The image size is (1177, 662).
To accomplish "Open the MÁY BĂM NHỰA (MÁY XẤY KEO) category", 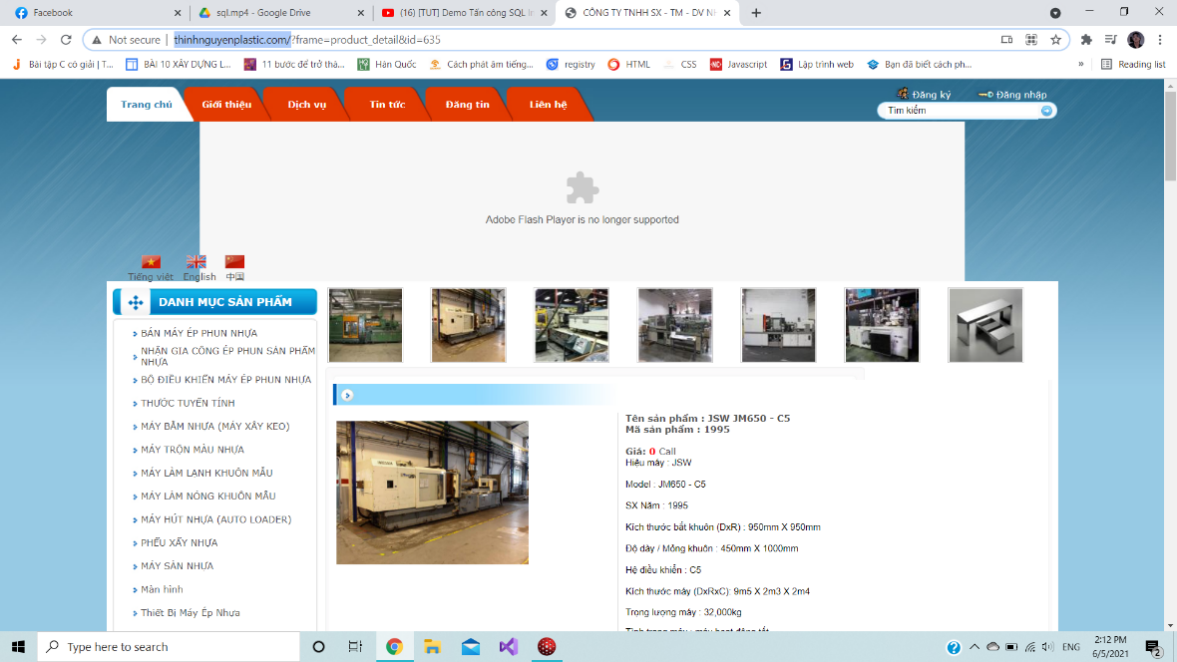I will click(215, 426).
